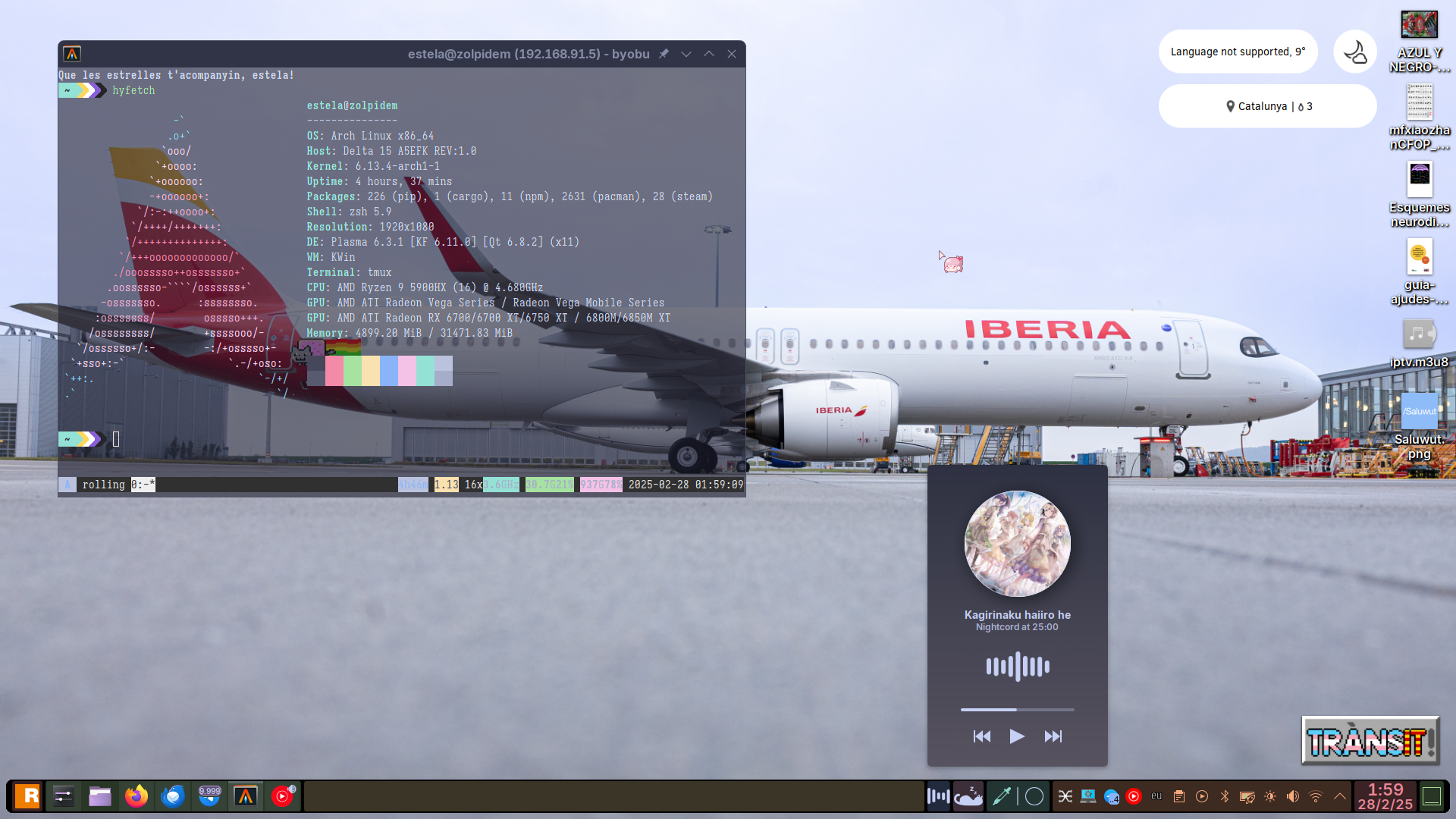The height and width of the screenshot is (819, 1456).
Task: Open Telegram with the 9.999 badge
Action: 209,796
